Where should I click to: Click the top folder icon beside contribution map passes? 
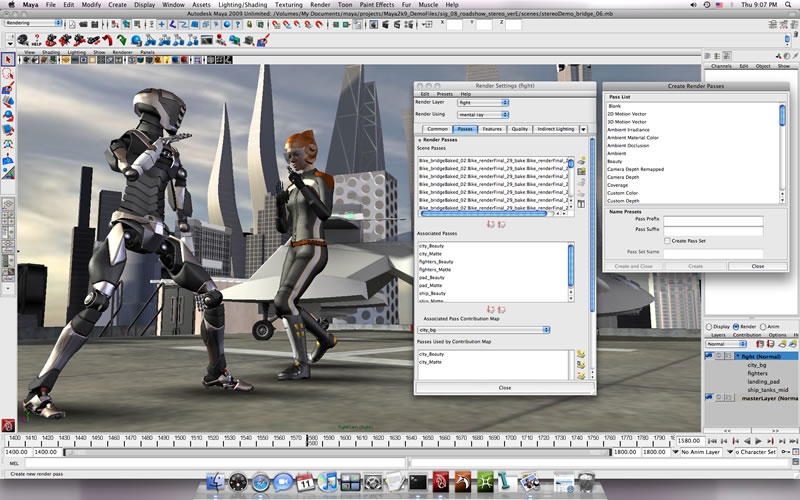pyautogui.click(x=581, y=354)
